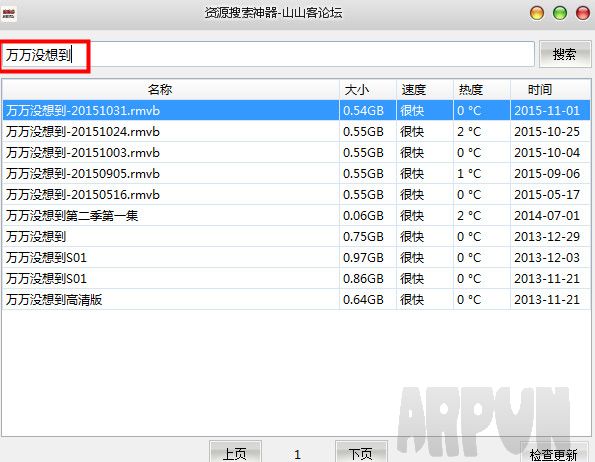Click the green maximize orb button
This screenshot has width=595, height=462.
pos(560,13)
